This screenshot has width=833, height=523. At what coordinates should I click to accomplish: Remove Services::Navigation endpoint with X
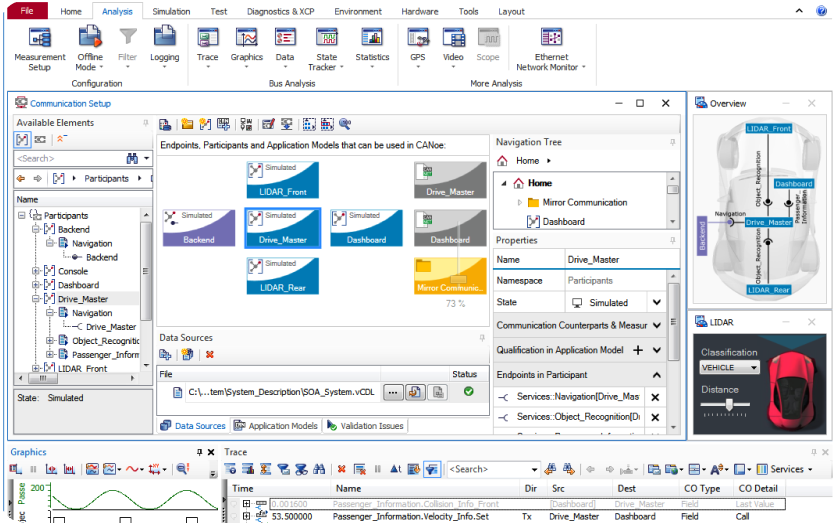click(655, 397)
